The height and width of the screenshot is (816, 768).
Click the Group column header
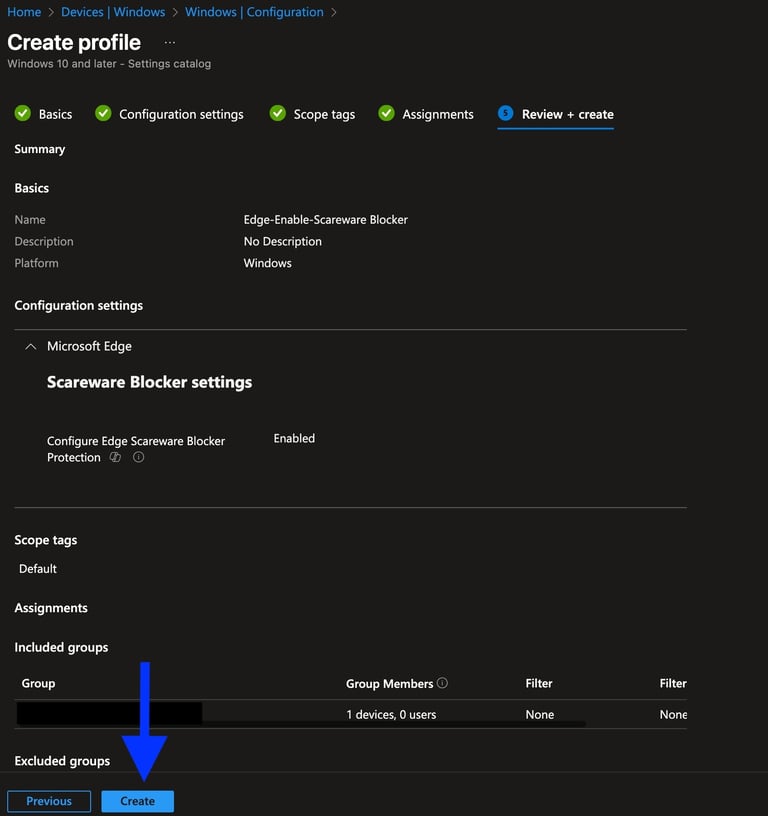pyautogui.click(x=38, y=683)
